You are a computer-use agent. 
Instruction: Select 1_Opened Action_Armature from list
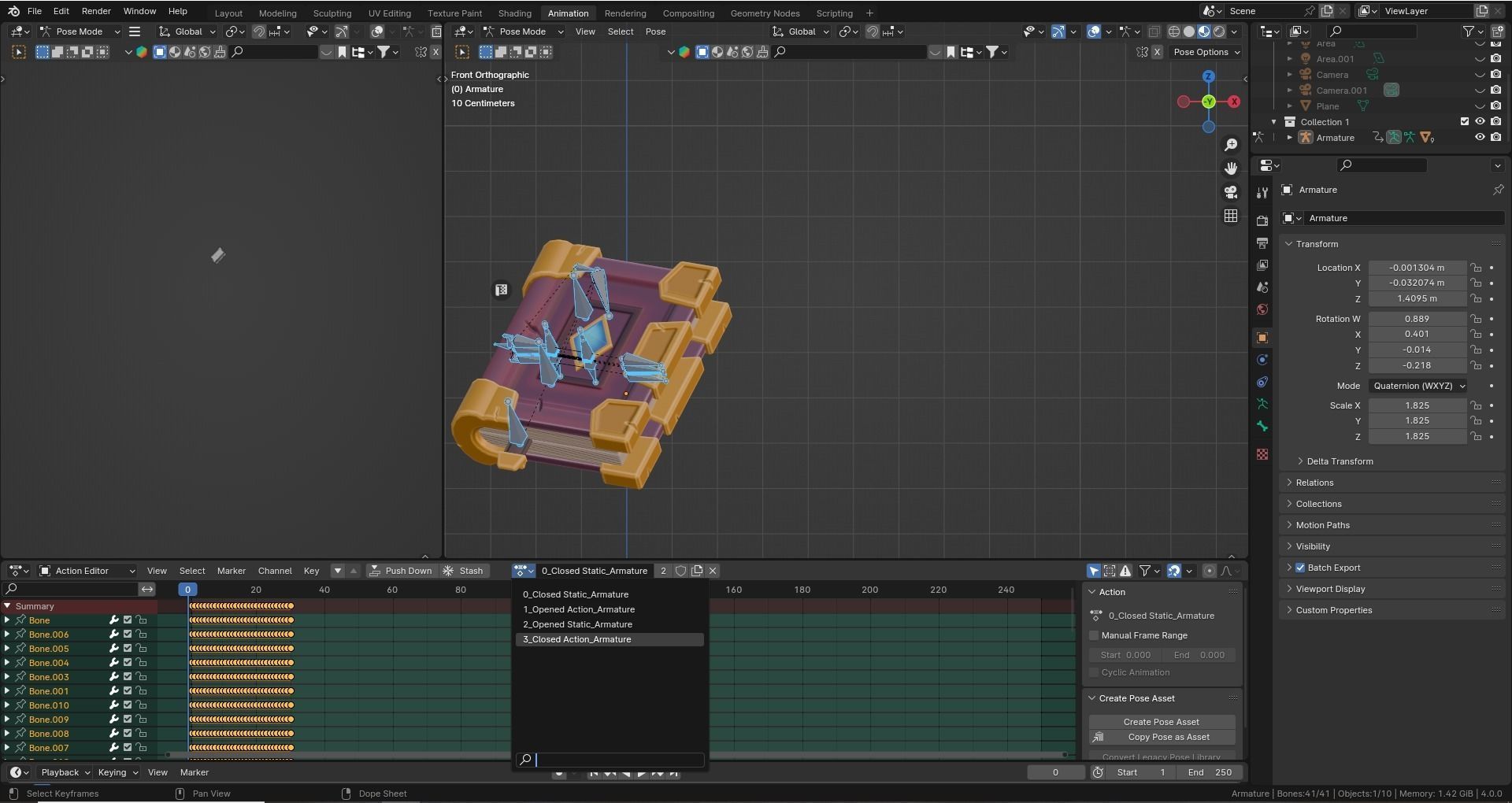(x=610, y=609)
